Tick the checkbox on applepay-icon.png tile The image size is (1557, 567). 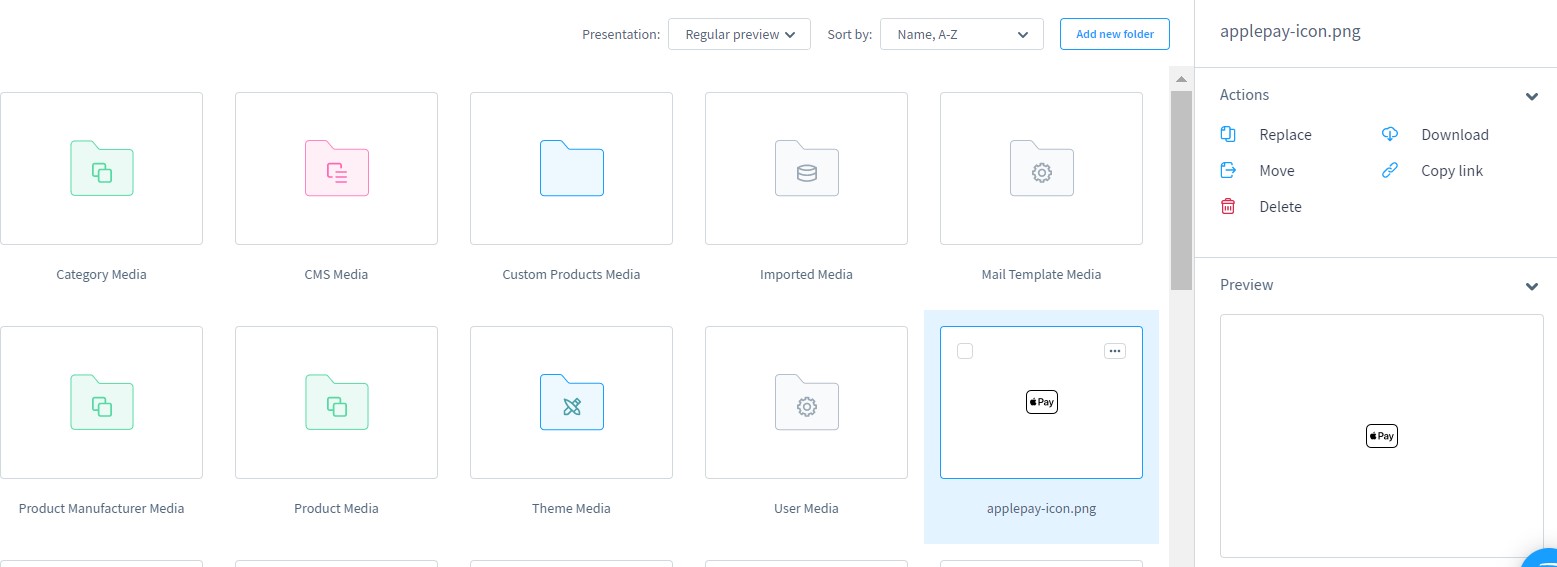(965, 351)
